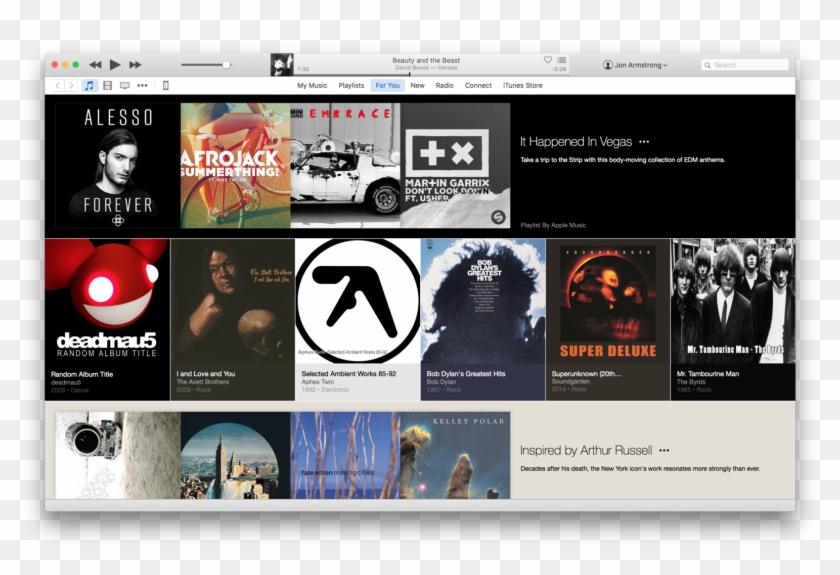Open the New tab

[x=417, y=85]
